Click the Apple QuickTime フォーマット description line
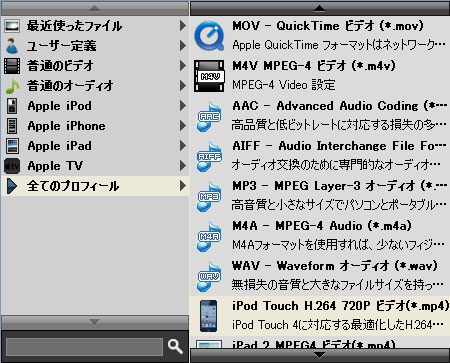 tap(339, 45)
